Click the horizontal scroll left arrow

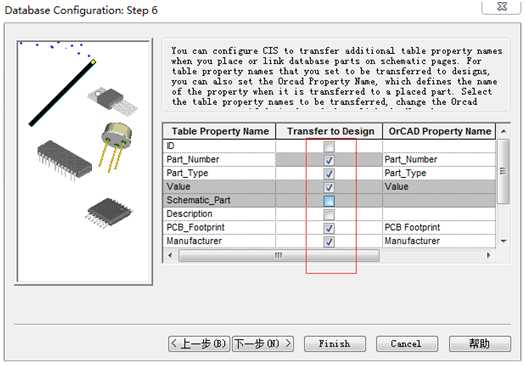point(171,256)
